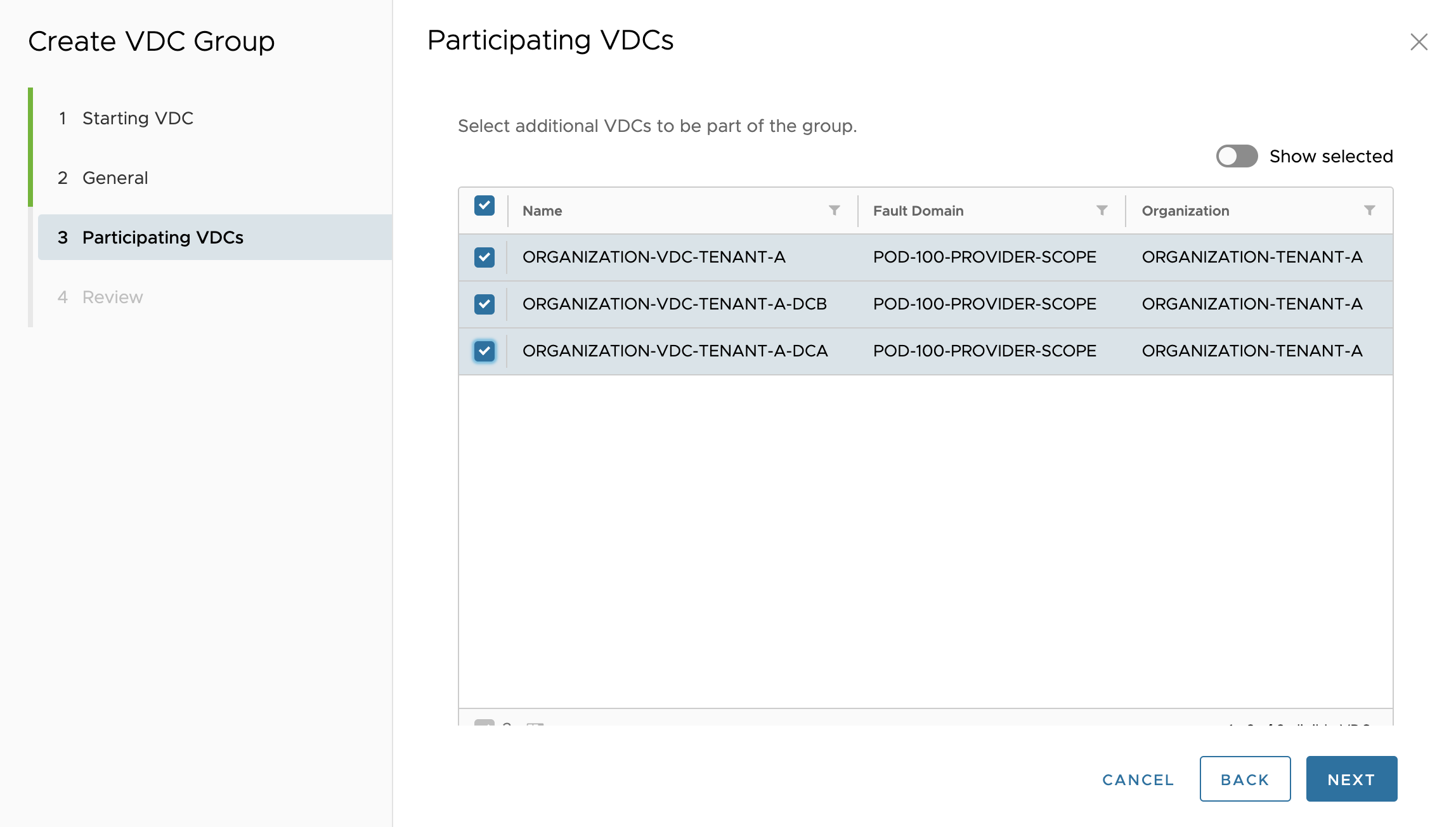Deselect the ORGANIZATION-VDC-TENANT-A-DCA checkbox
1456x827 pixels.
[484, 351]
